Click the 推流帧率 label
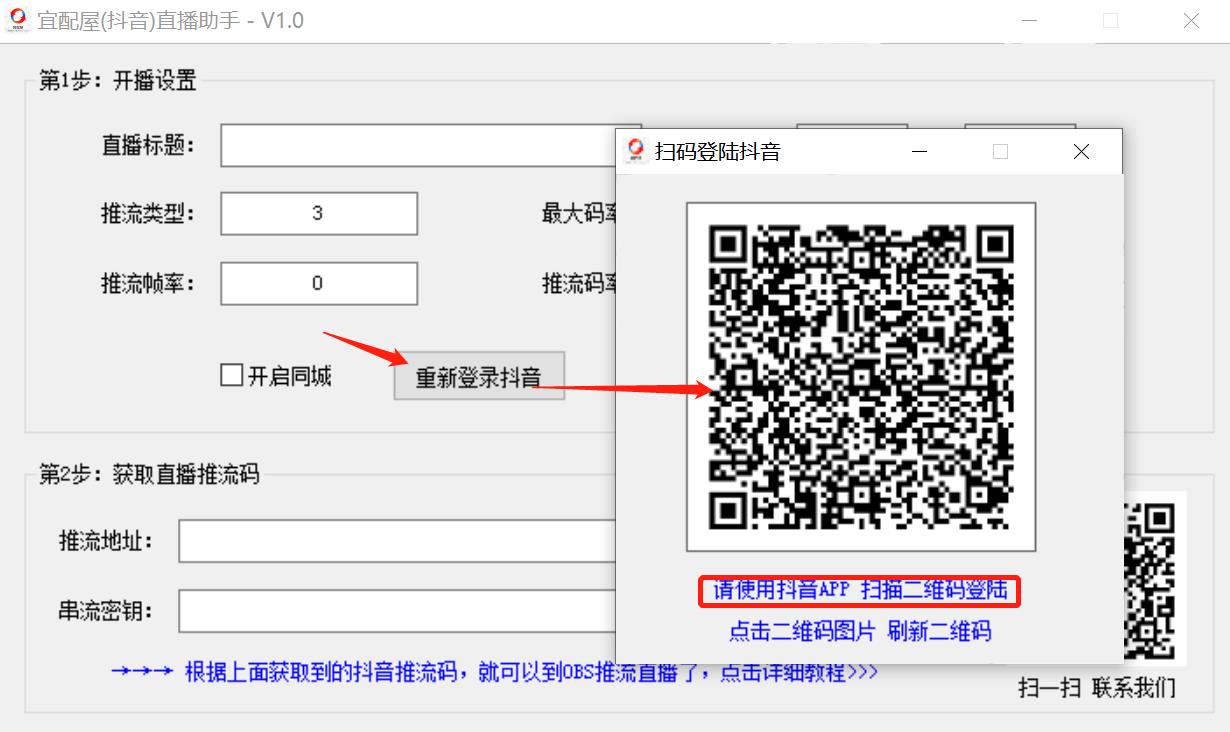1230x732 pixels. (148, 283)
